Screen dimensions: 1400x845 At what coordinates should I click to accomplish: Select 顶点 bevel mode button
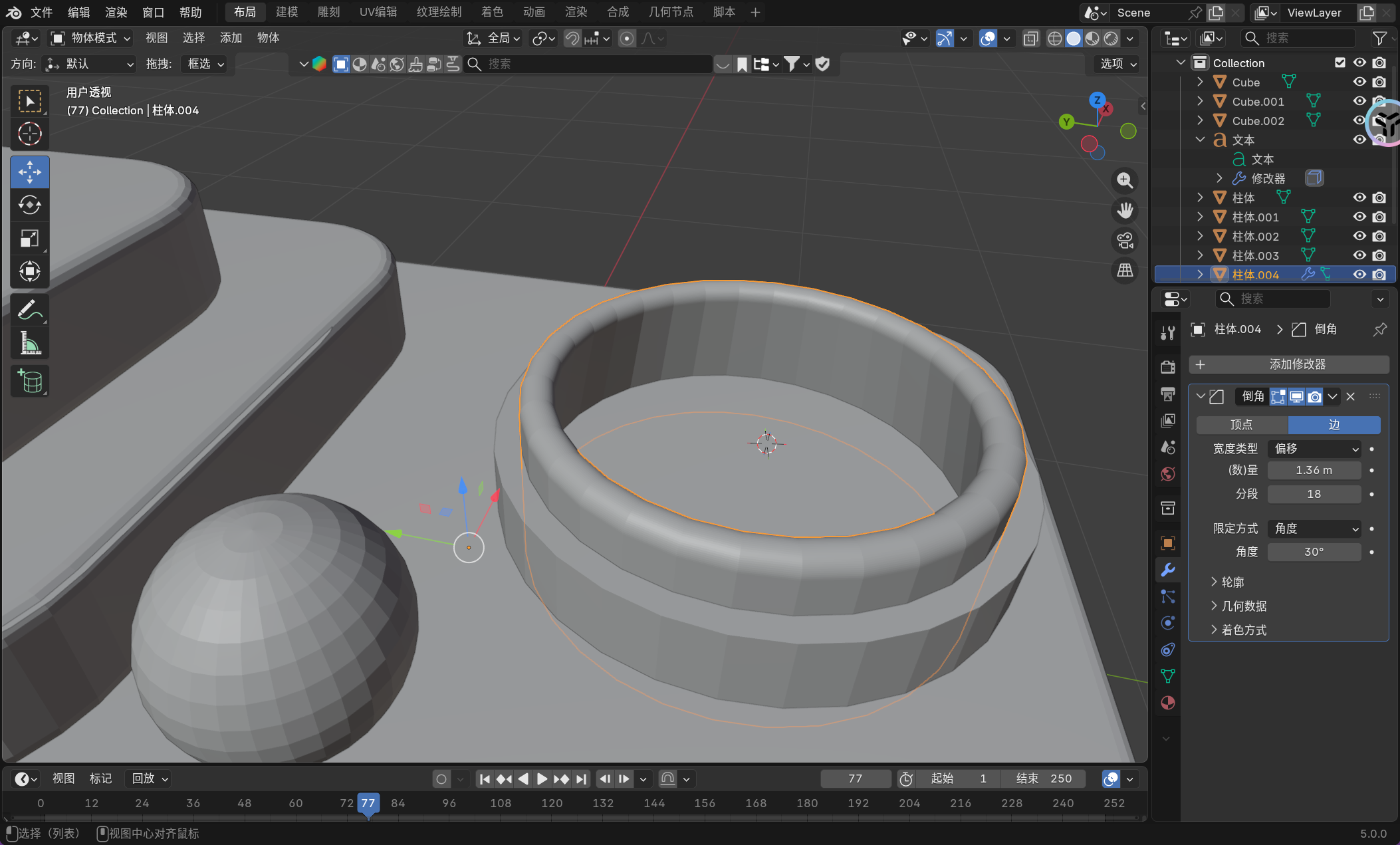pos(1241,425)
